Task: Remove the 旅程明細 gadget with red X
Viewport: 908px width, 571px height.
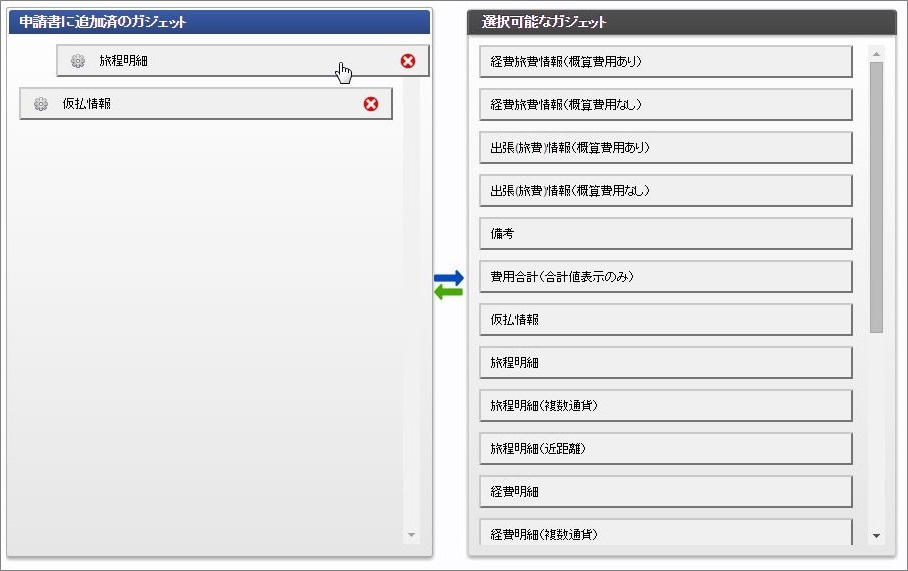Action: 408,61
